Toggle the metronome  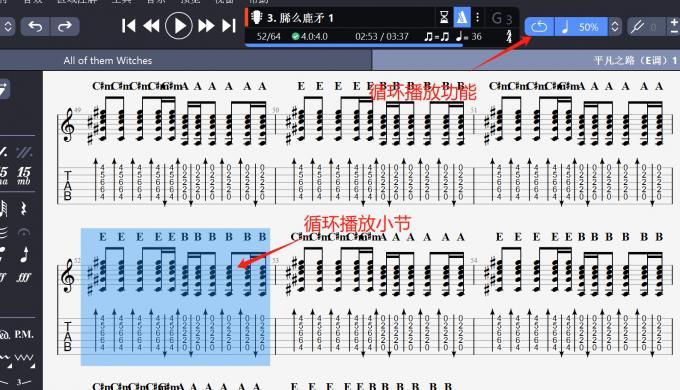tap(462, 17)
